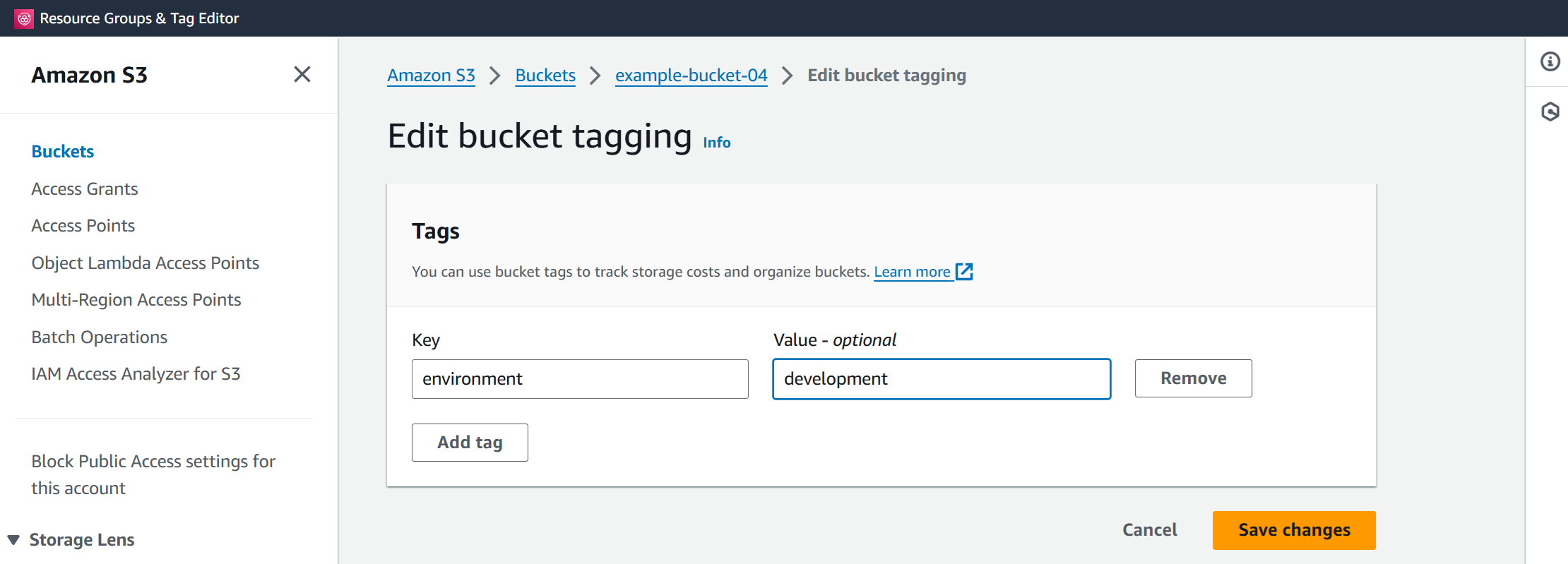Open the hexagon tools icon on right
1568x564 pixels.
pos(1550,112)
